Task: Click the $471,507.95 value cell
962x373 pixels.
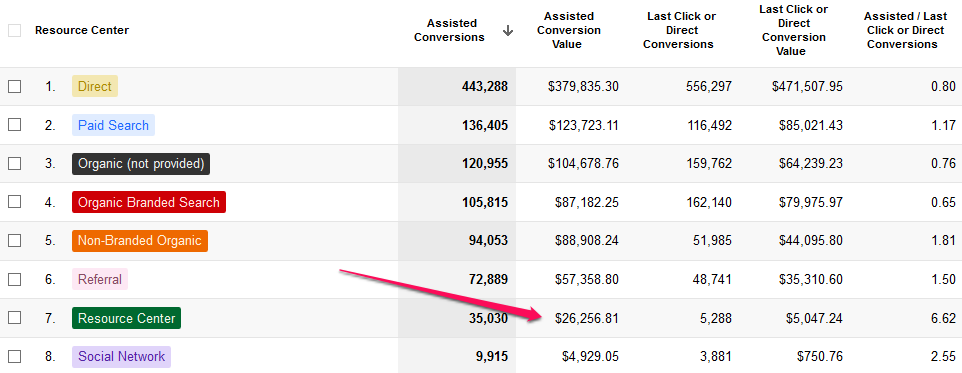Action: pos(807,87)
